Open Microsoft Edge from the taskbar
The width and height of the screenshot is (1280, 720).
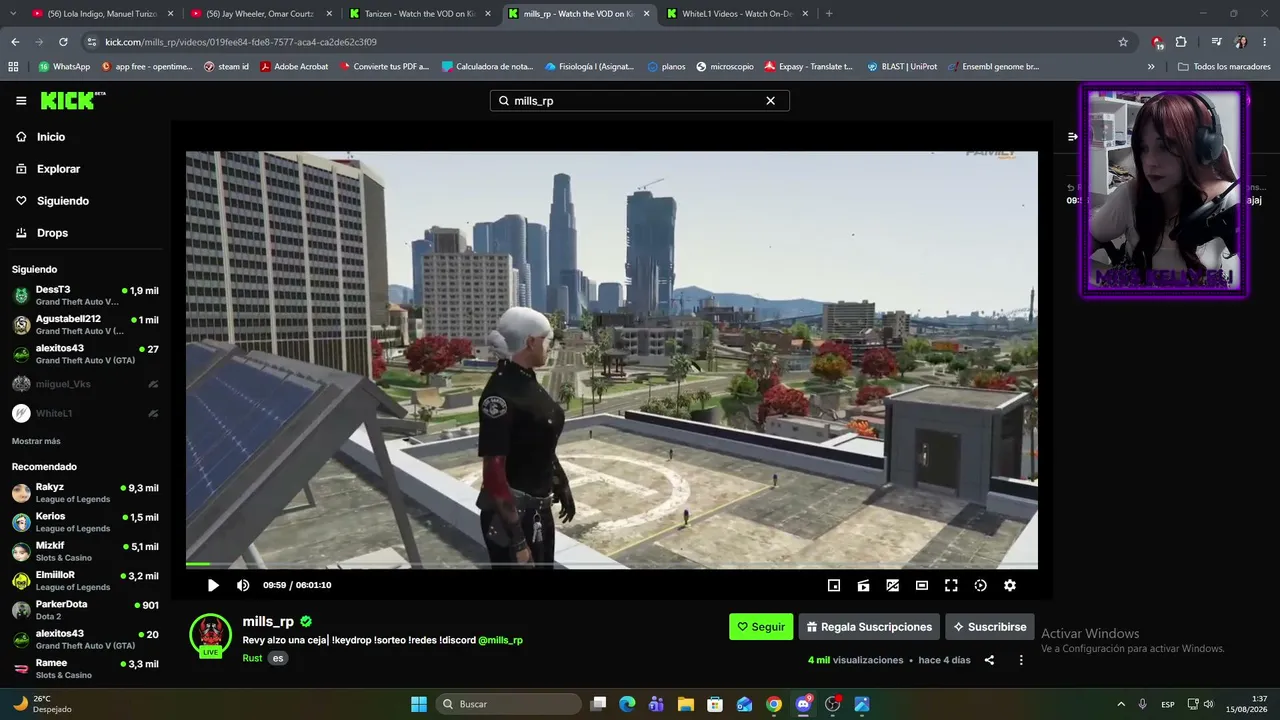coord(627,704)
